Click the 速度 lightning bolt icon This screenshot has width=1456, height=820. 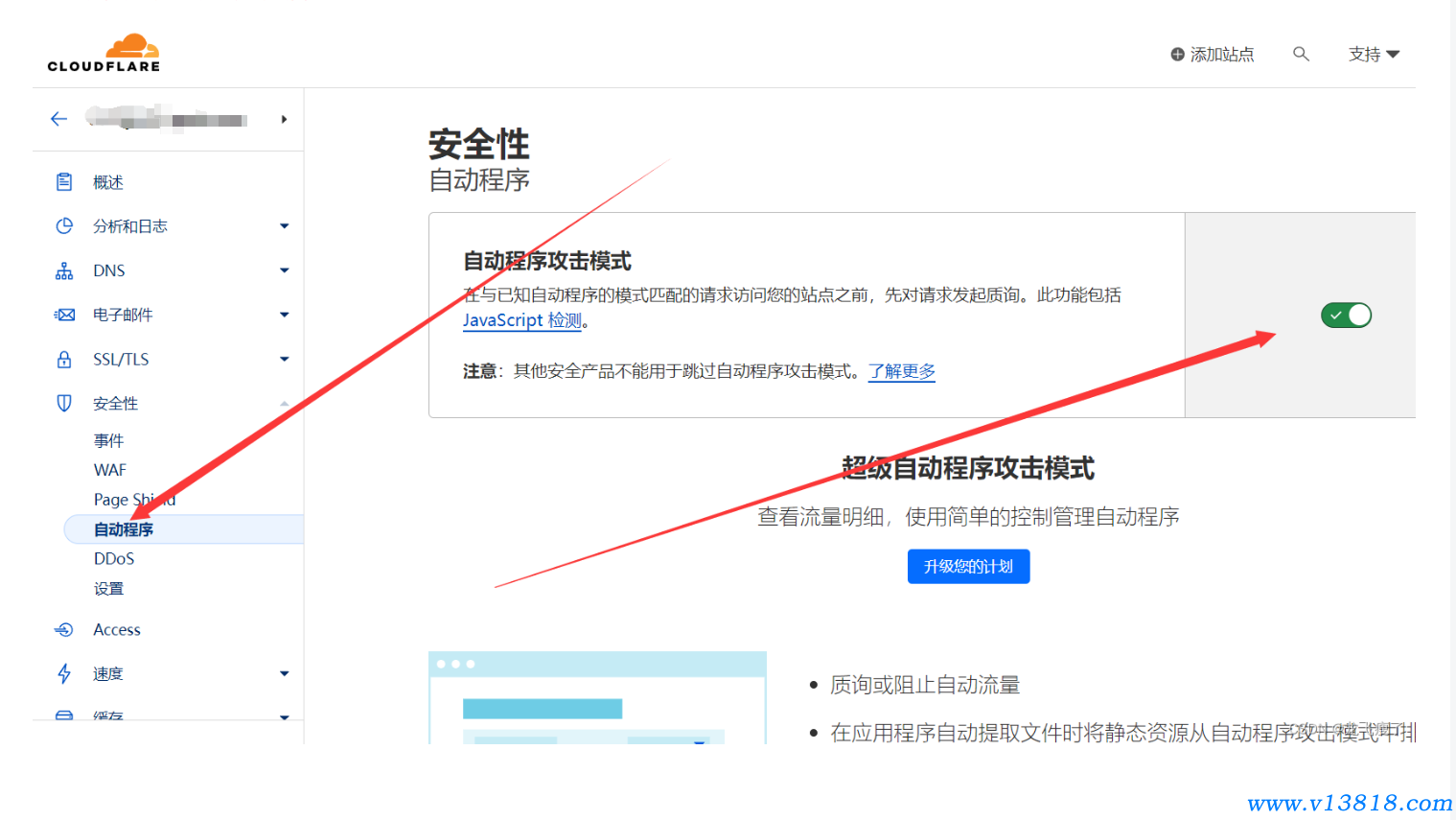(x=64, y=674)
